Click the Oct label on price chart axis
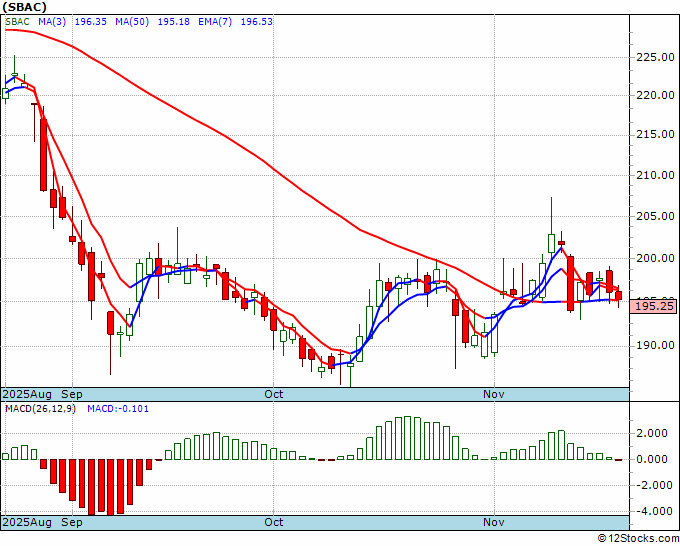 pos(274,394)
